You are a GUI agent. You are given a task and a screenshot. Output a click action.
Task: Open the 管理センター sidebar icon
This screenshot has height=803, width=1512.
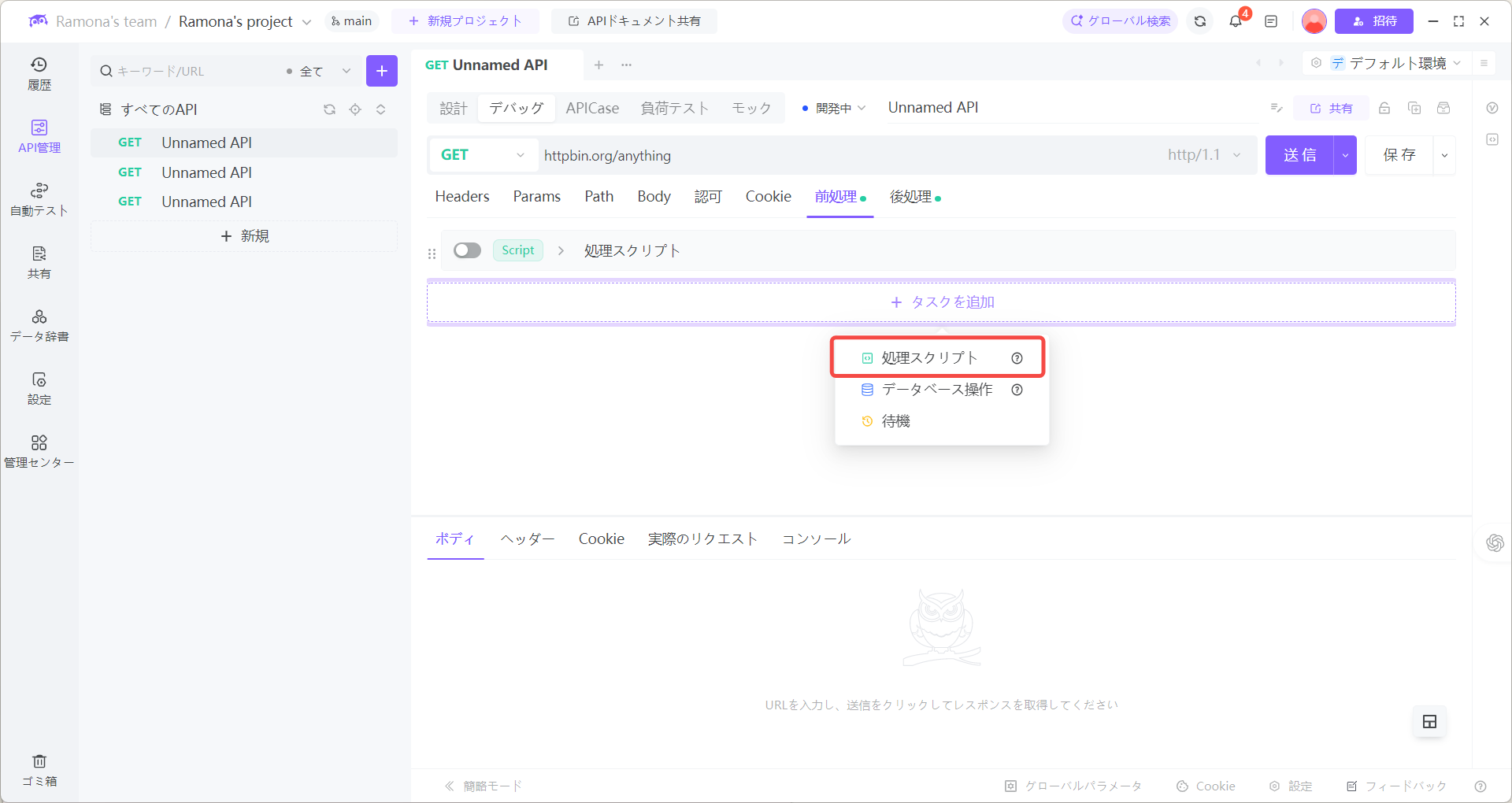point(39,450)
